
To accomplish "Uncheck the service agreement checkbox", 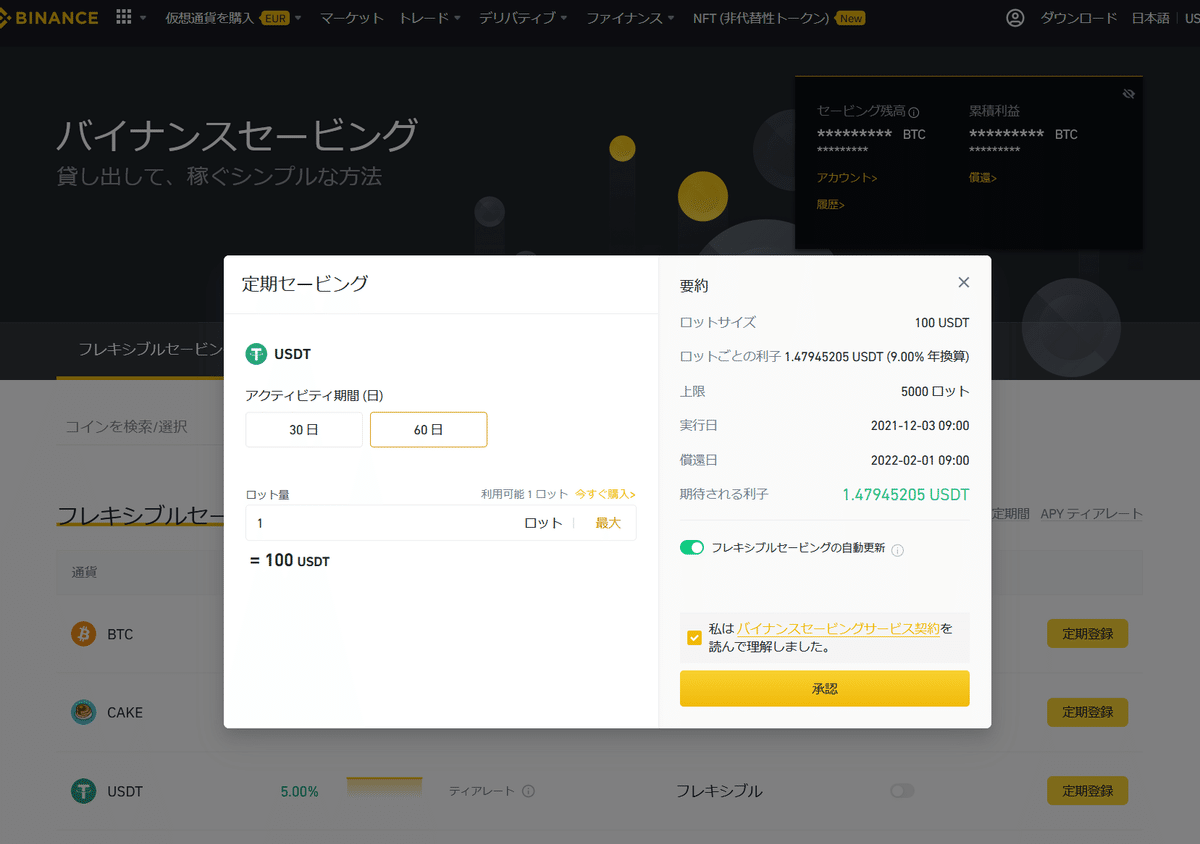I will coord(694,636).
